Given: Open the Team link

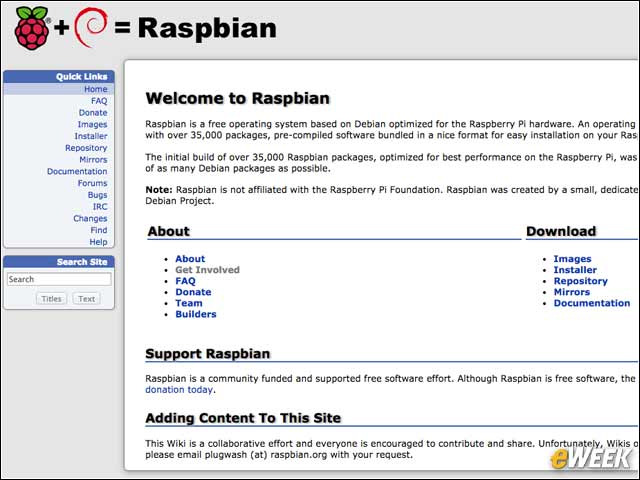Looking at the screenshot, I should pyautogui.click(x=188, y=303).
